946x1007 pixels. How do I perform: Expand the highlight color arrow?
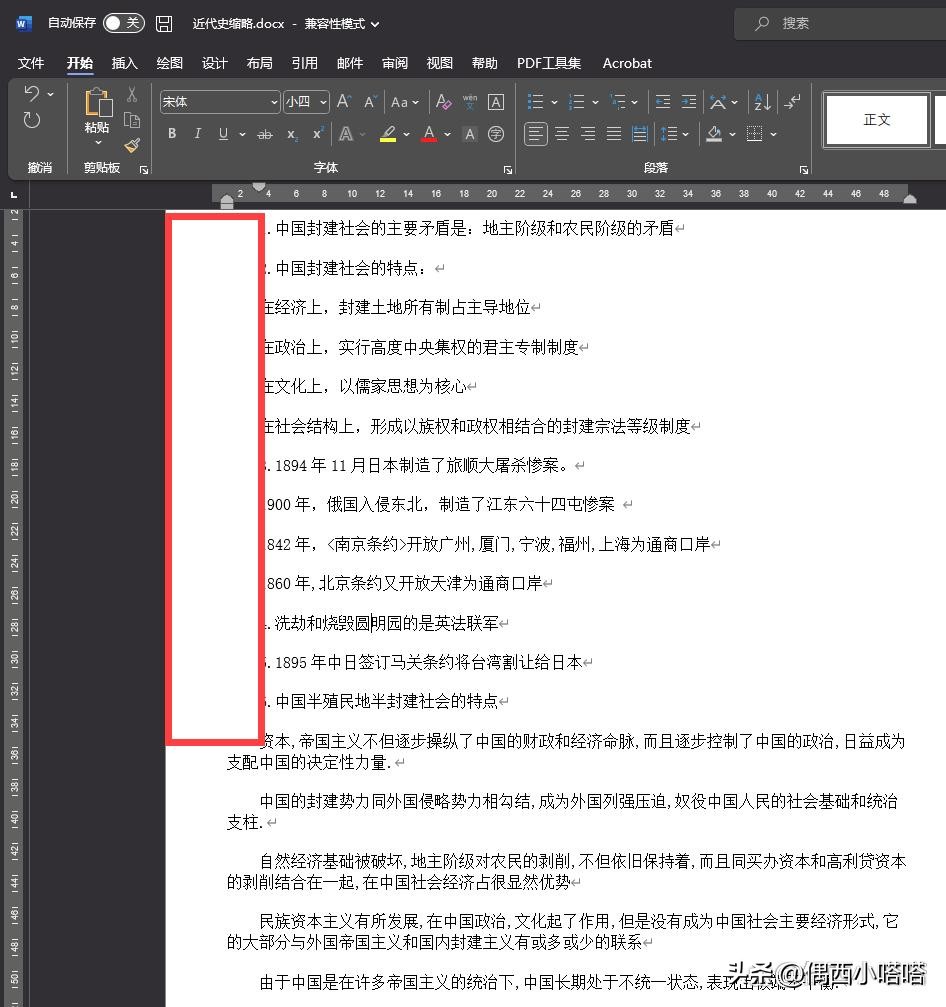click(x=407, y=134)
